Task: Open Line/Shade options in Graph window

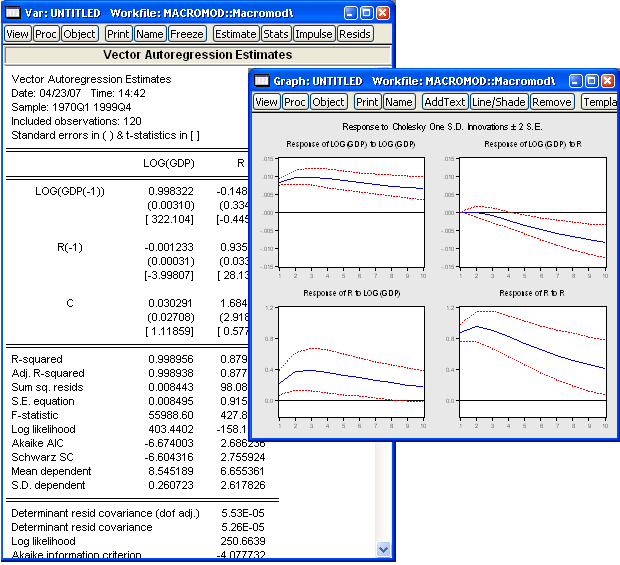Action: [498, 102]
